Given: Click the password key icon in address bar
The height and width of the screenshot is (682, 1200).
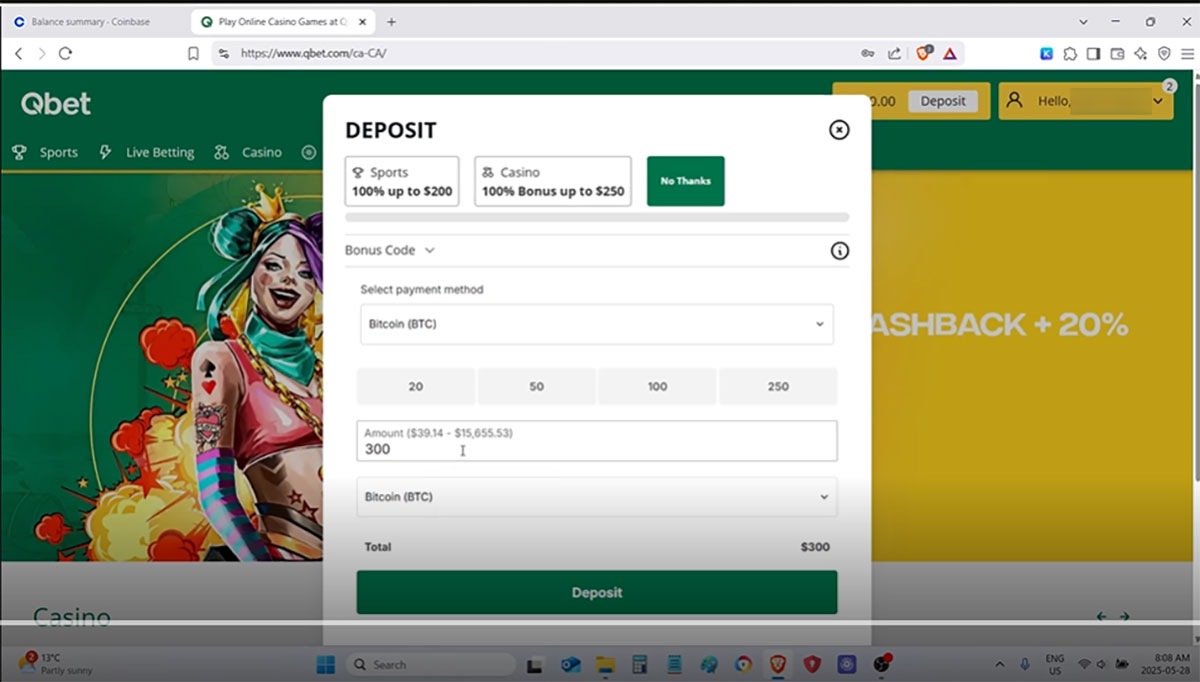Looking at the screenshot, I should point(867,53).
